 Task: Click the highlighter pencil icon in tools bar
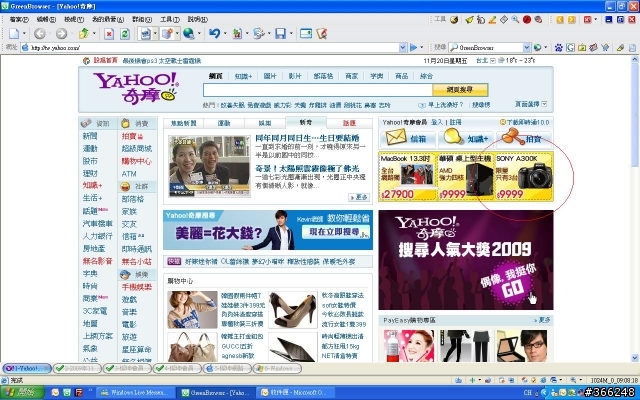point(492,19)
